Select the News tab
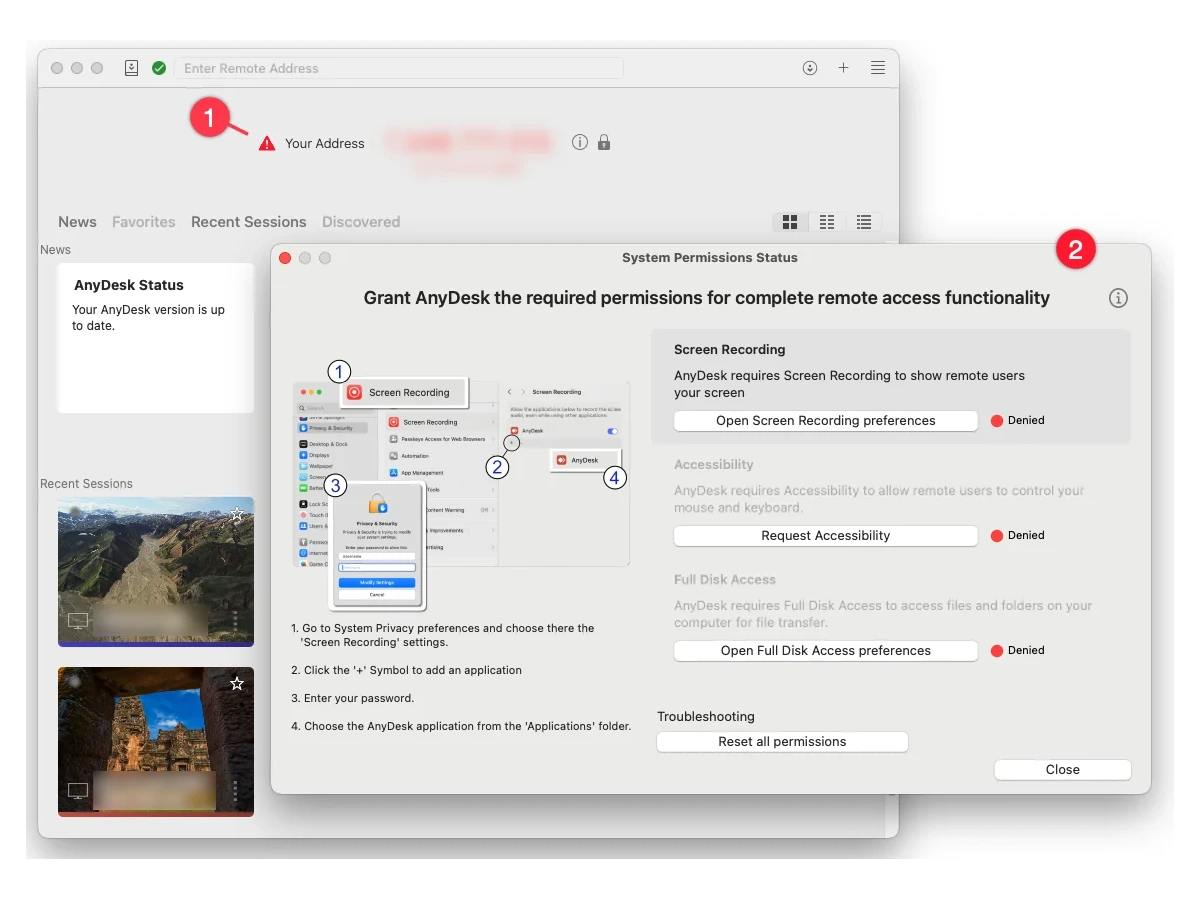 [77, 222]
